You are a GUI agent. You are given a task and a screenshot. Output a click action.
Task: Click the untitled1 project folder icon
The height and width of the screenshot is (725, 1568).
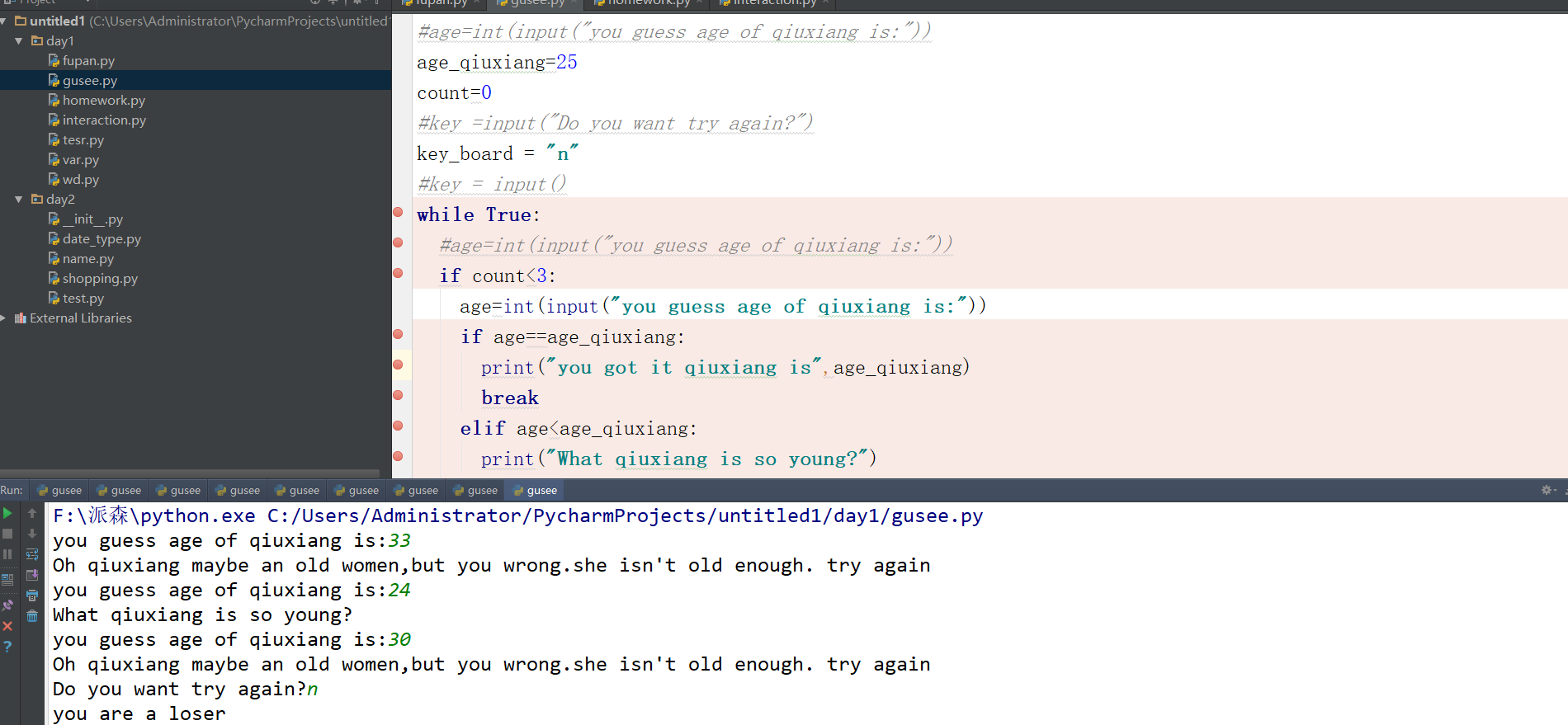pos(21,21)
